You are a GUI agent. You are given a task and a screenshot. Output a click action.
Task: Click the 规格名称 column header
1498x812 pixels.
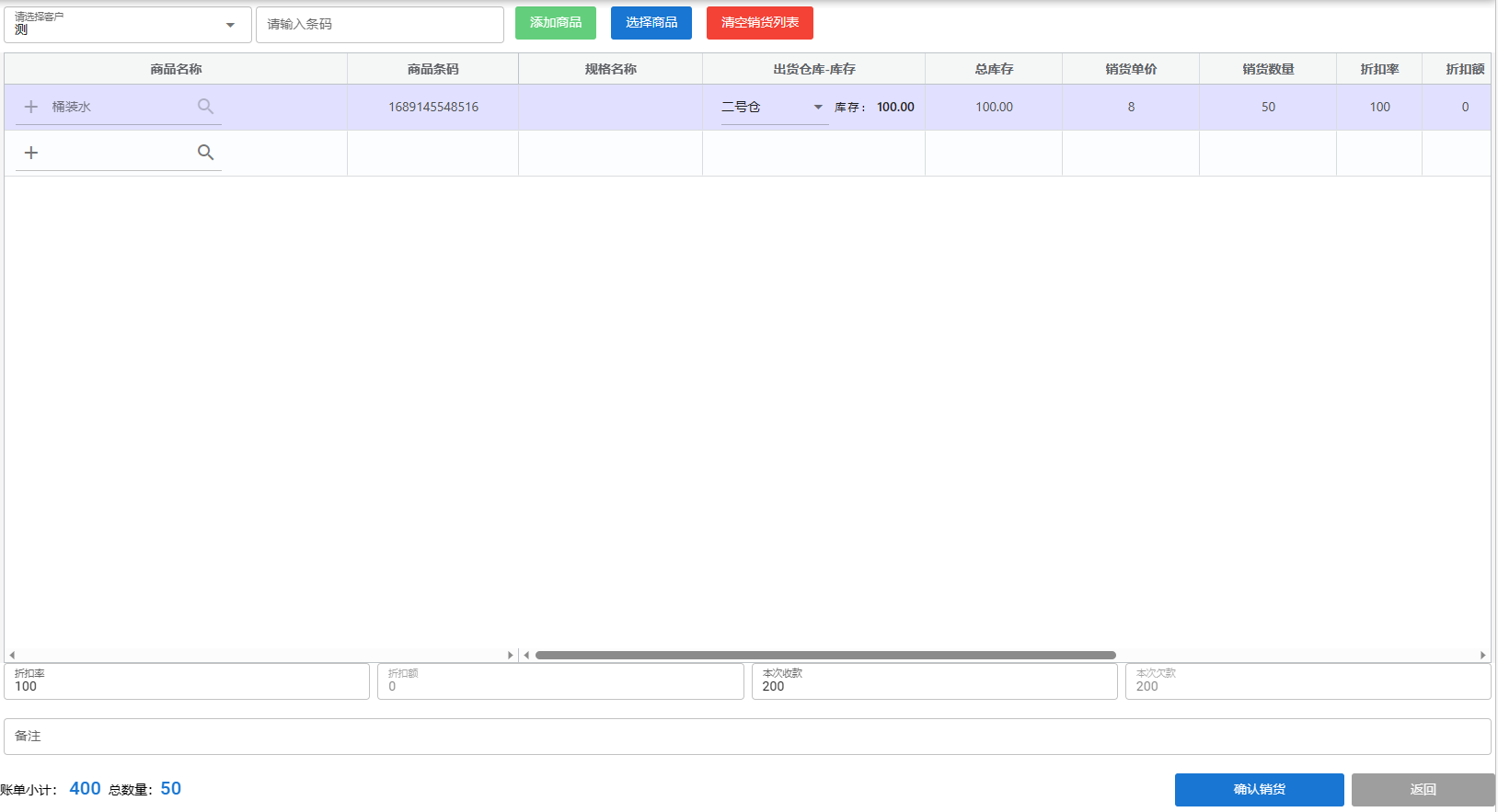[x=610, y=69]
